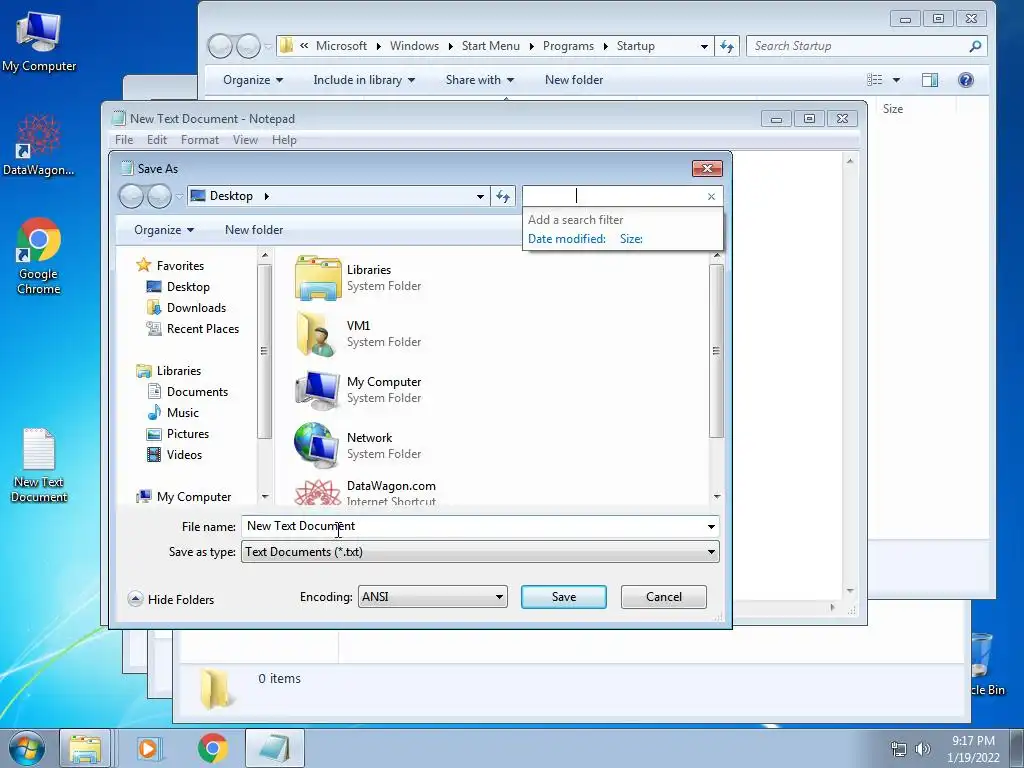The width and height of the screenshot is (1024, 768).
Task: Add Date modified search filter
Action: [x=567, y=239]
